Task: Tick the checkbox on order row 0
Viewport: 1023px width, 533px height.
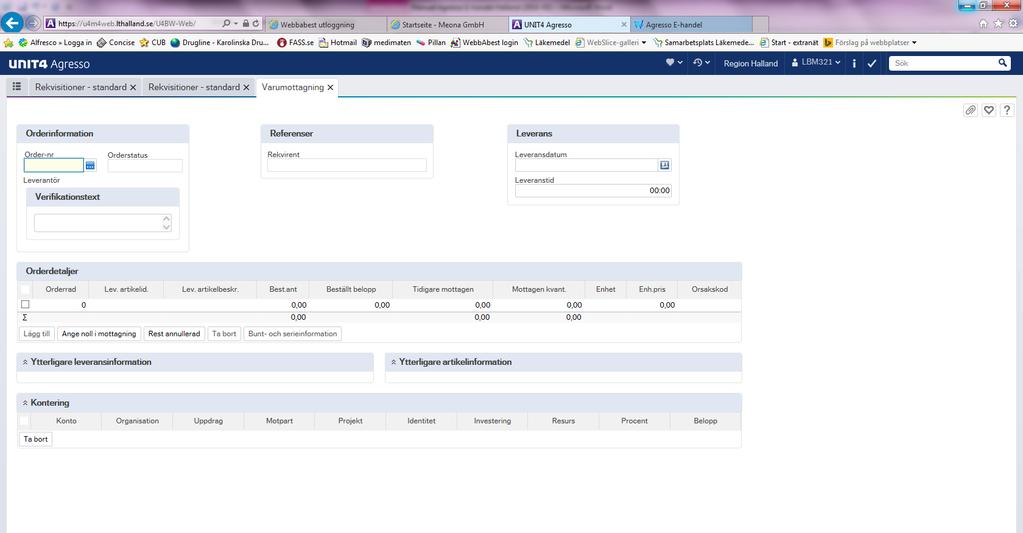Action: pyautogui.click(x=25, y=304)
